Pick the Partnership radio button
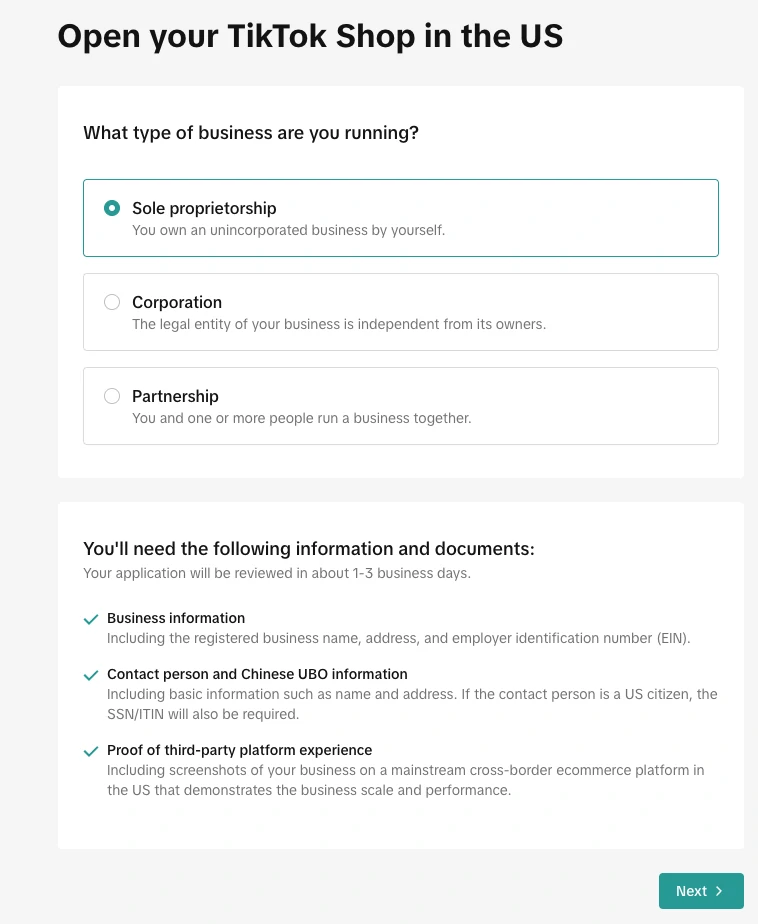This screenshot has height=924, width=758. pyautogui.click(x=112, y=396)
